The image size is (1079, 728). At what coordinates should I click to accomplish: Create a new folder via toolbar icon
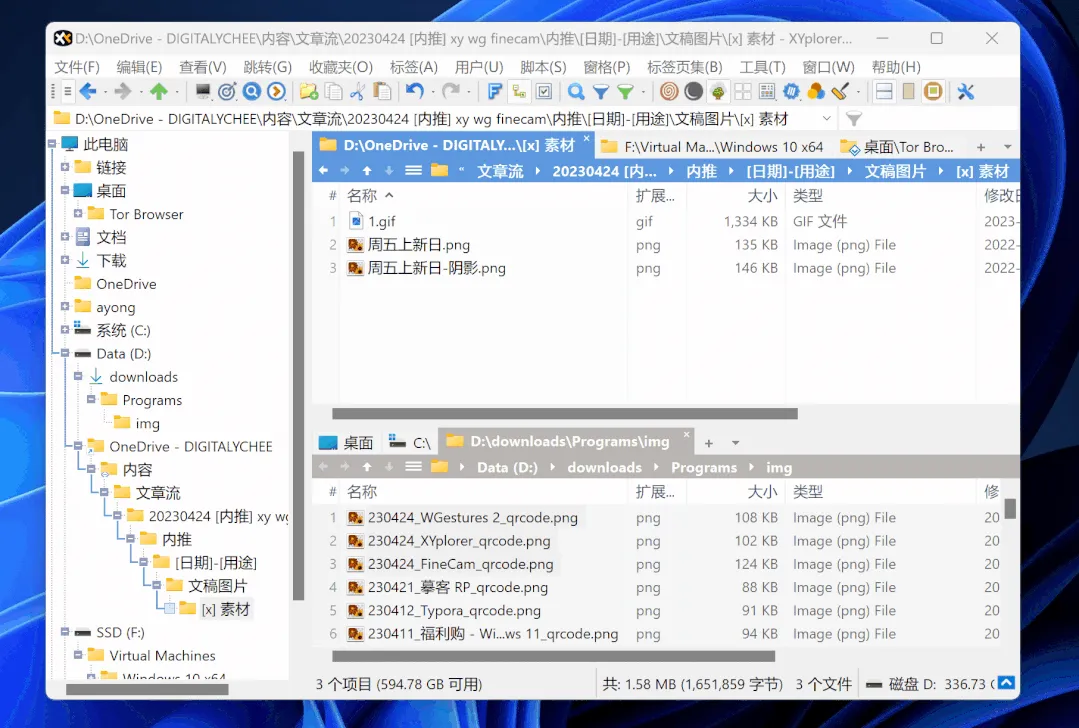[309, 92]
